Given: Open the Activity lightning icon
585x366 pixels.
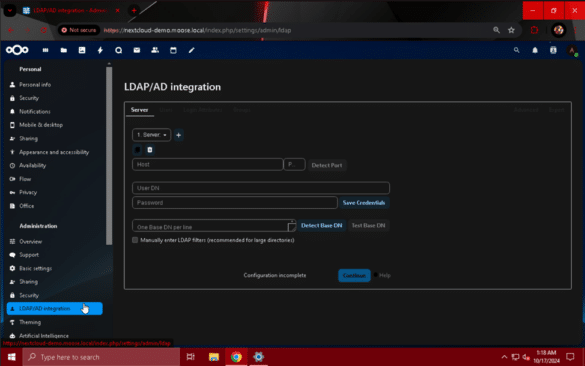Looking at the screenshot, I should click(100, 50).
